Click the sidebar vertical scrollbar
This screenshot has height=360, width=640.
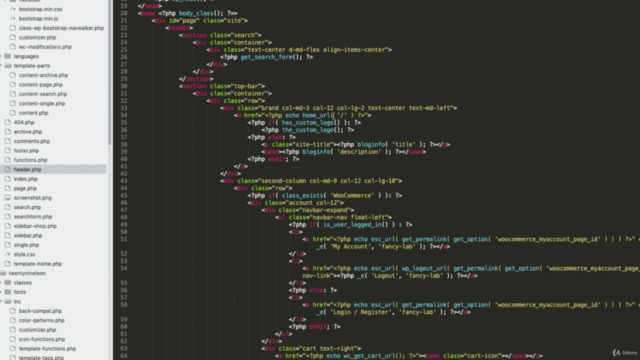point(109,72)
